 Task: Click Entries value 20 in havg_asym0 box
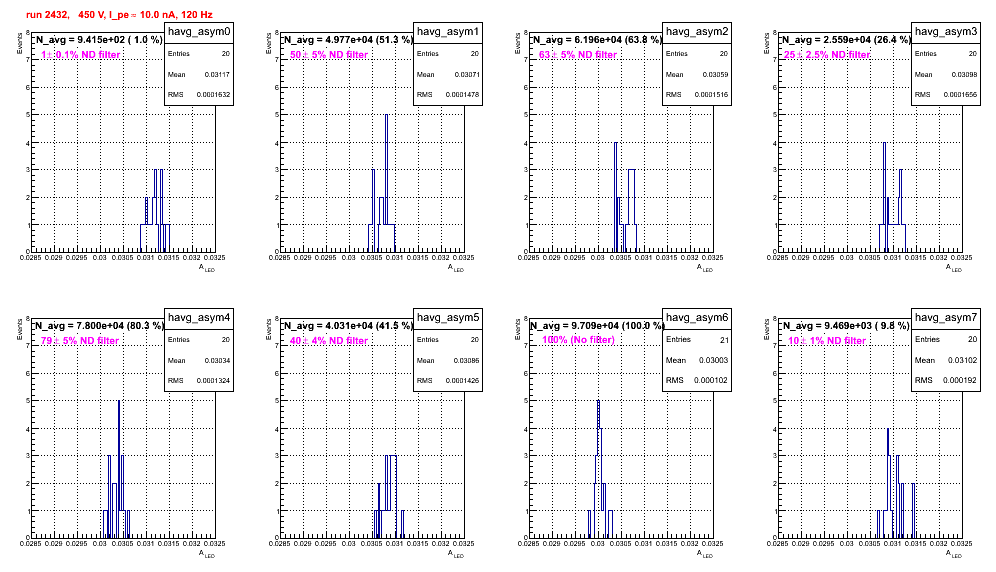225,54
